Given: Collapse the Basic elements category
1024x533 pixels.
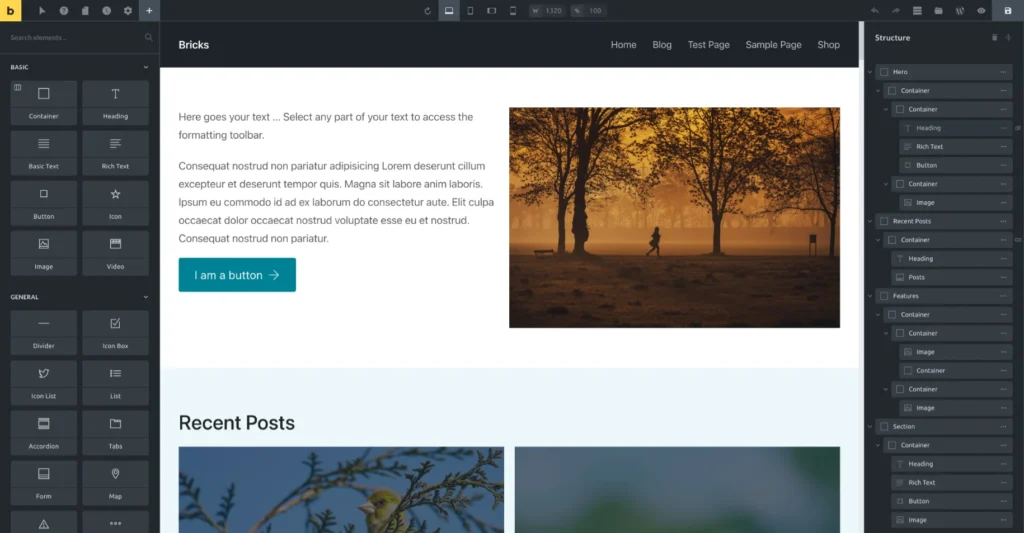Looking at the screenshot, I should click(146, 67).
